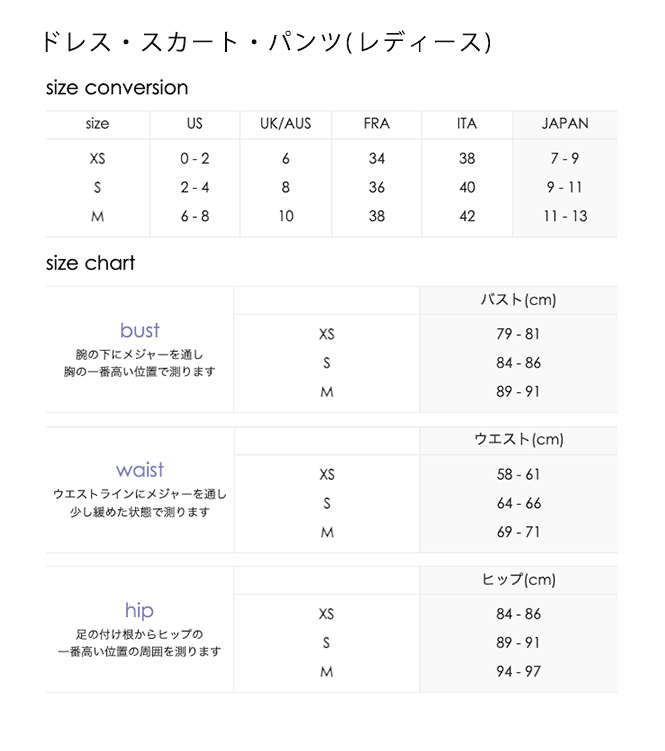Click the purple 'bust' label
Screen dimensions: 665x751
pyautogui.click(x=139, y=330)
